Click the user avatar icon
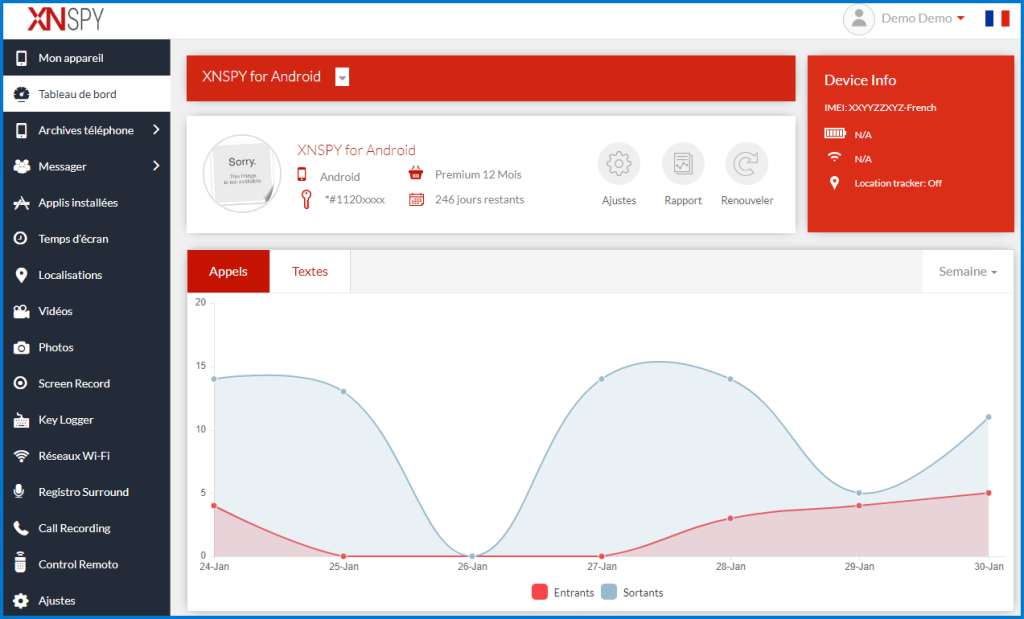The height and width of the screenshot is (619, 1024). pos(859,19)
